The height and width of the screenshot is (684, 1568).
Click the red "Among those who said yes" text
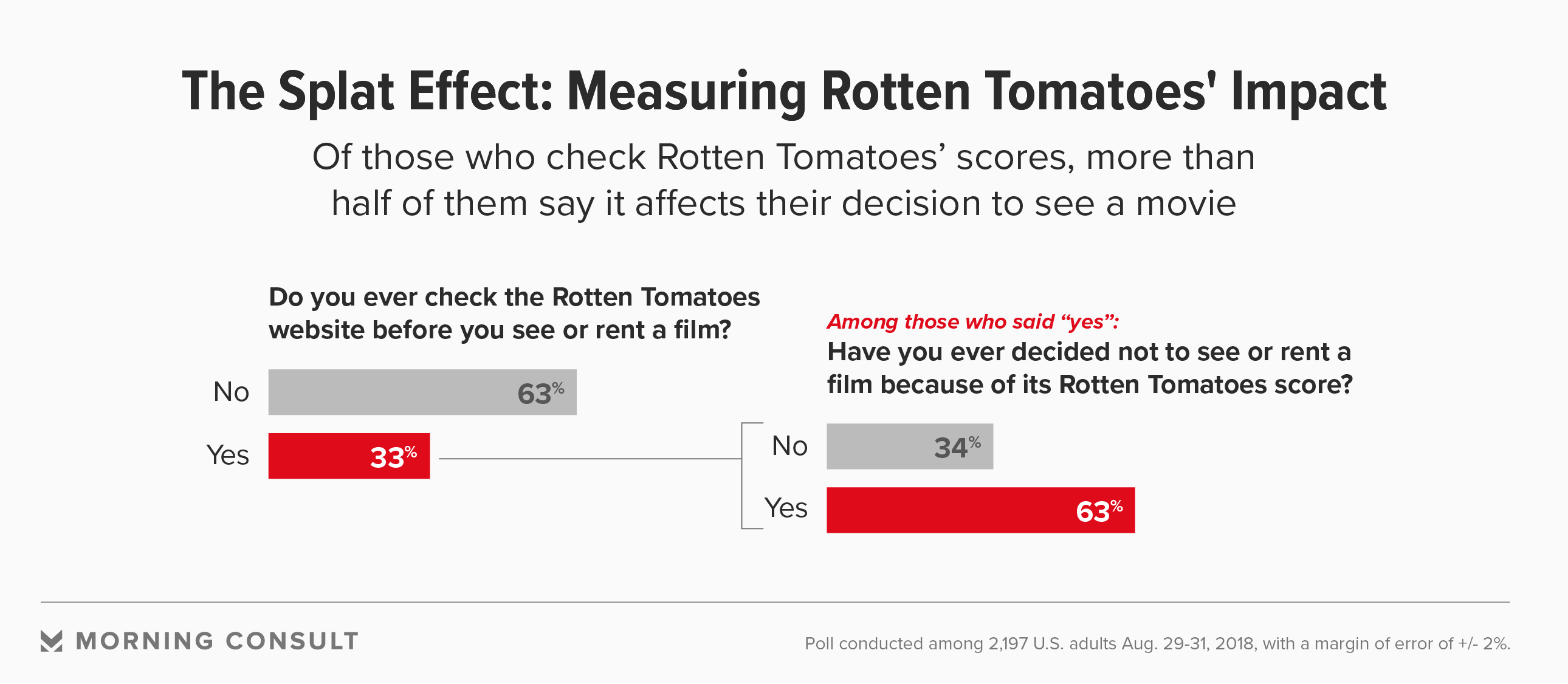pos(972,321)
